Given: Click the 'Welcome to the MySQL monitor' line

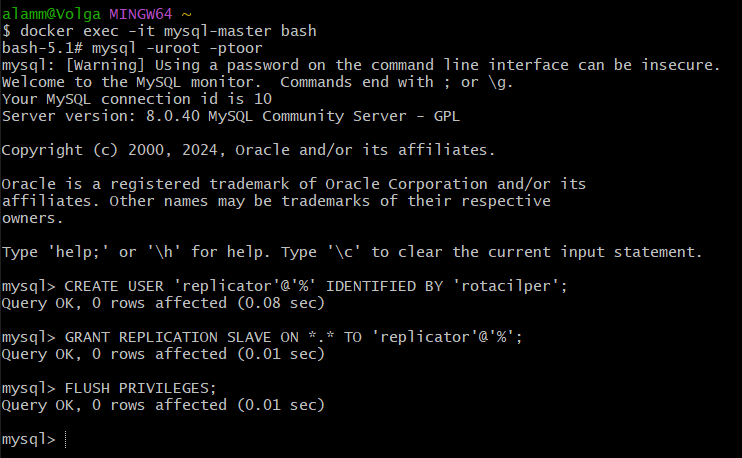Looking at the screenshot, I should (x=257, y=82).
